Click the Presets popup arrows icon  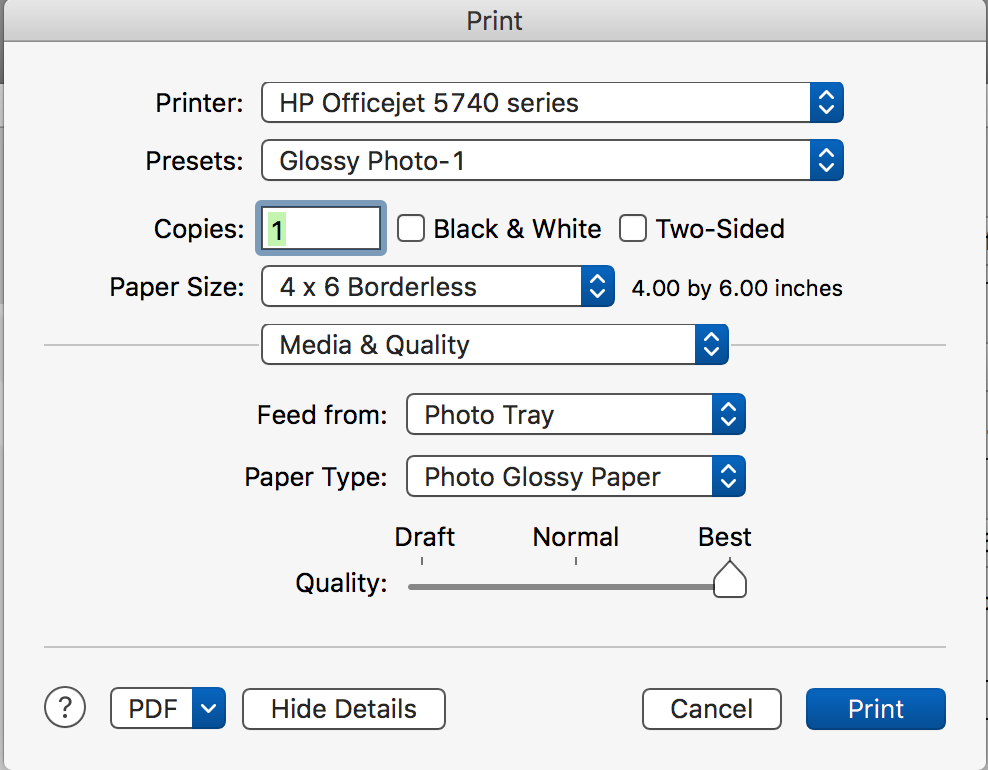point(825,160)
